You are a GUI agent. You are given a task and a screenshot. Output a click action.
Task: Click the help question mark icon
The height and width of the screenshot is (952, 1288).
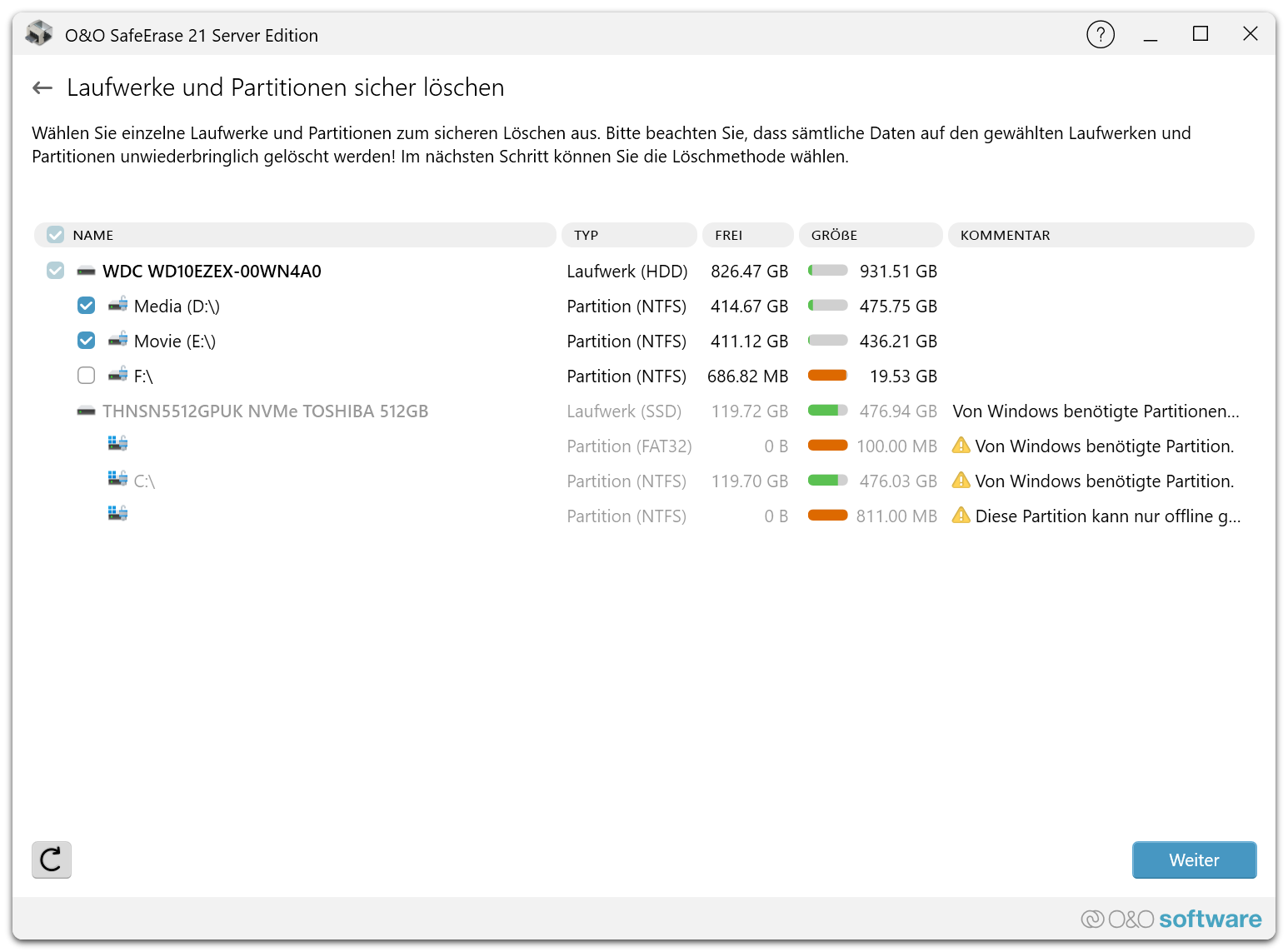[x=1101, y=35]
